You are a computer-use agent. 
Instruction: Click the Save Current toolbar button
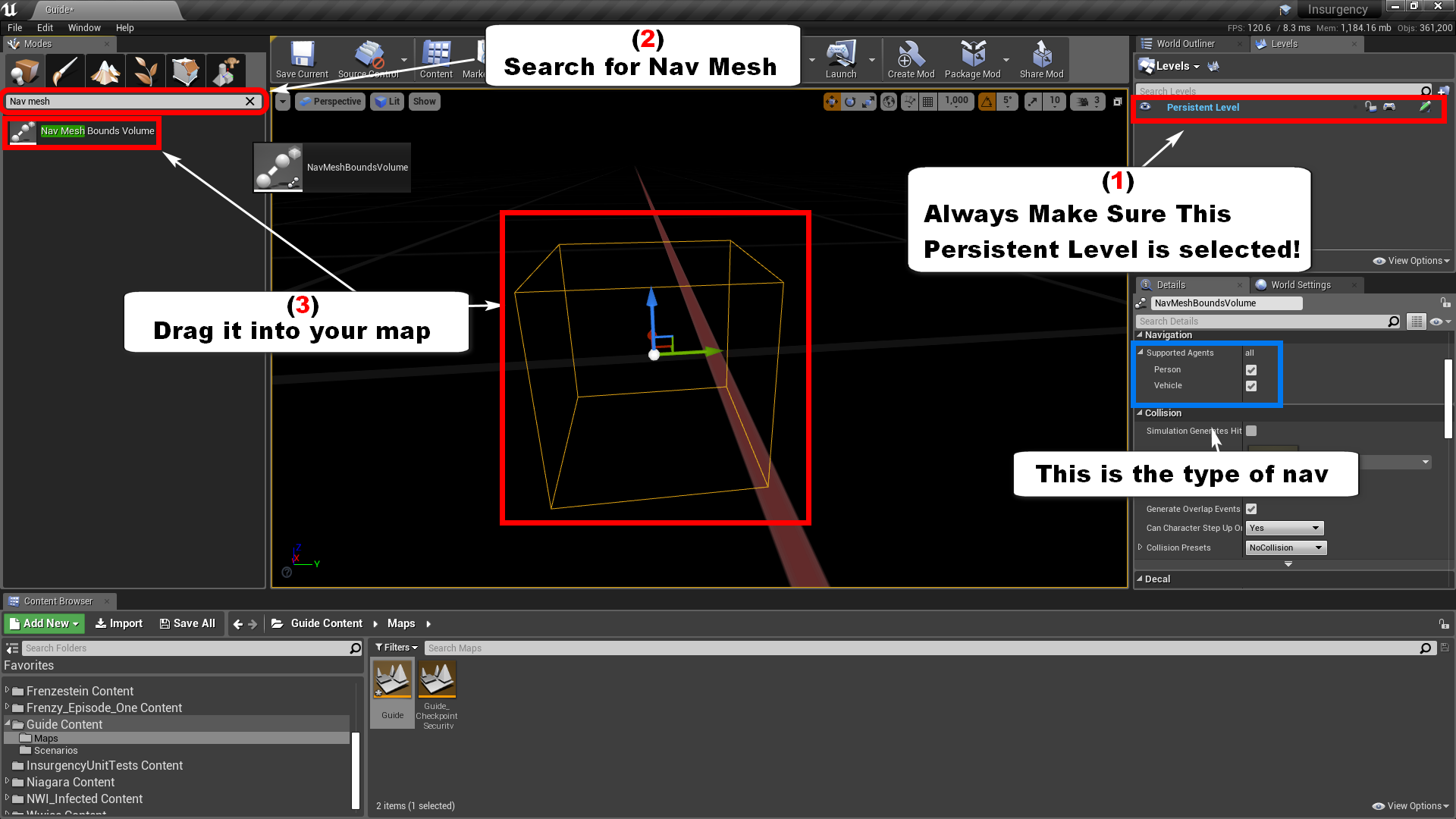click(x=302, y=60)
